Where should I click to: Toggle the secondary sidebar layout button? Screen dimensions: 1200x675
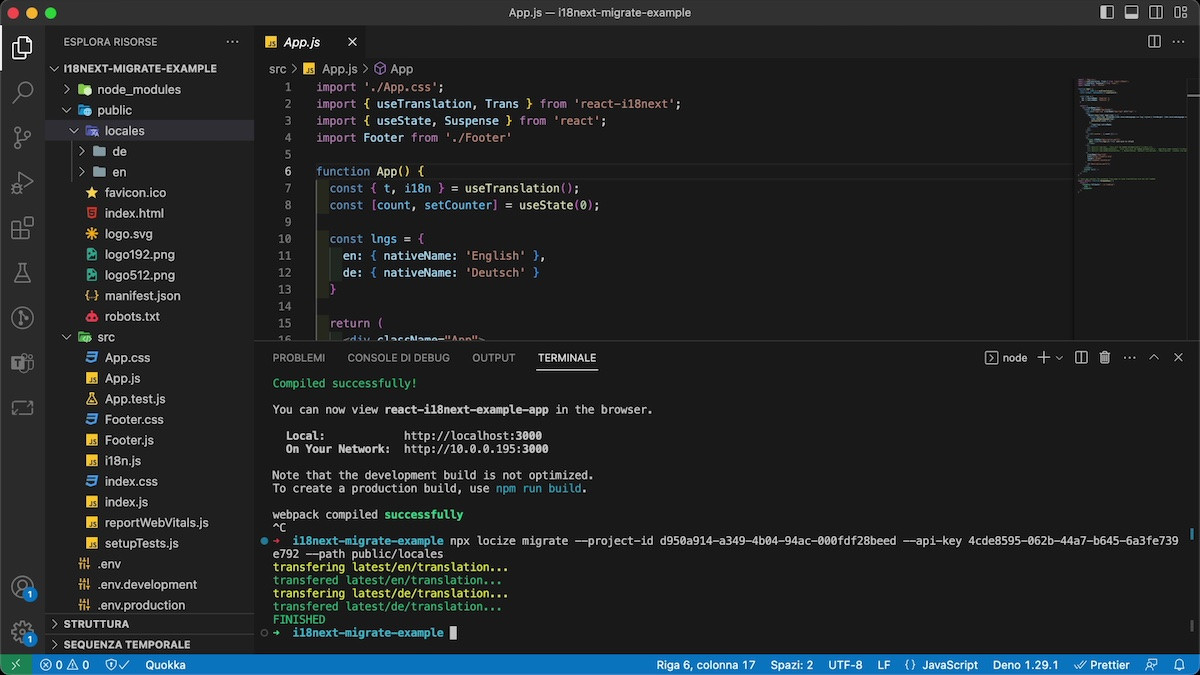(x=1155, y=13)
